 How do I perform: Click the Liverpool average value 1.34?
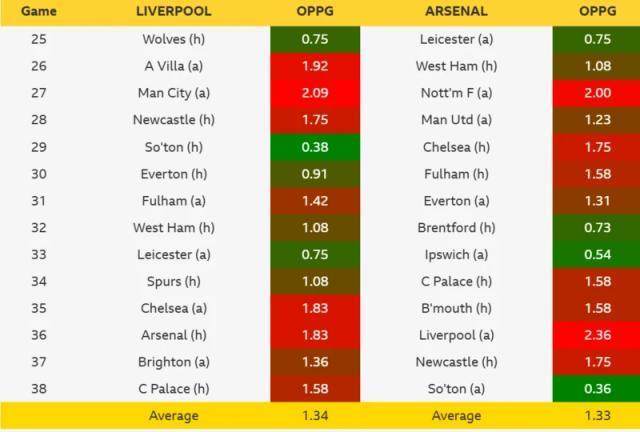(x=315, y=416)
